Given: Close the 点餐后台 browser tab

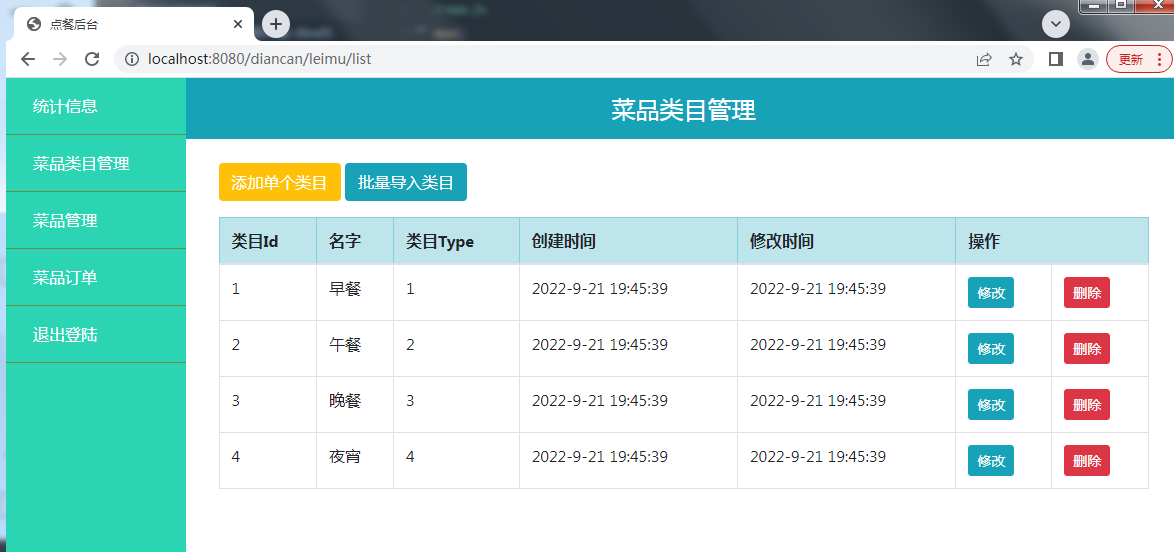Looking at the screenshot, I should pyautogui.click(x=238, y=24).
